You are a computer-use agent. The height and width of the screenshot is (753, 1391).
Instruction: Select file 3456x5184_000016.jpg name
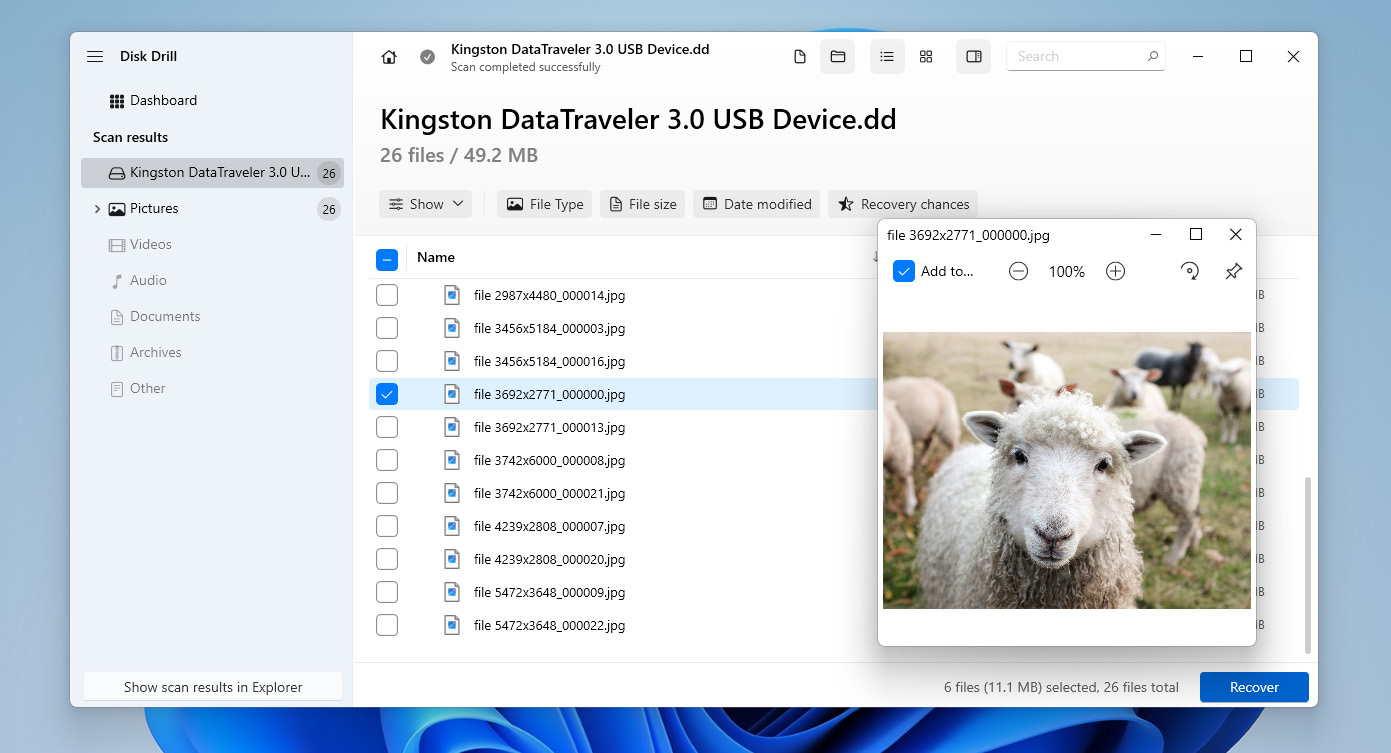[x=549, y=361]
